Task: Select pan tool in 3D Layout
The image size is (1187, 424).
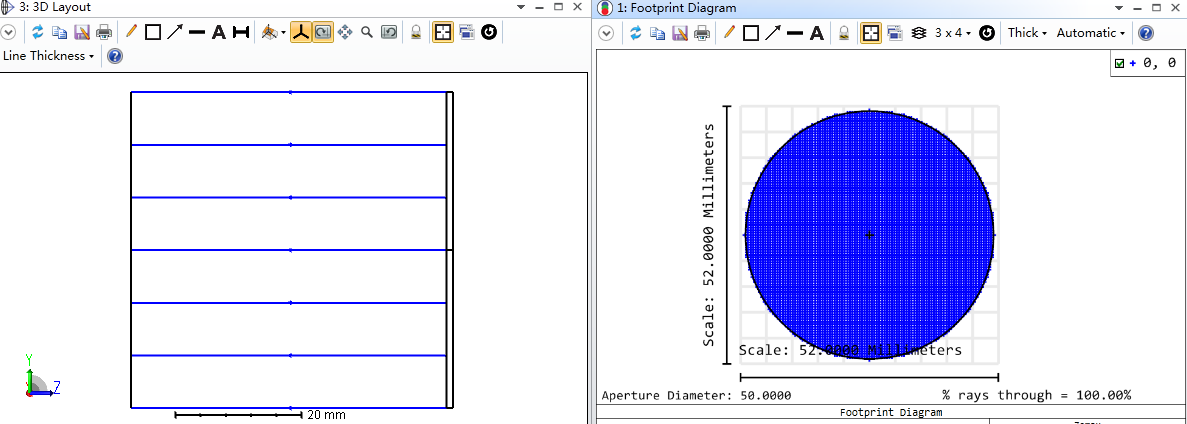Action: (345, 33)
